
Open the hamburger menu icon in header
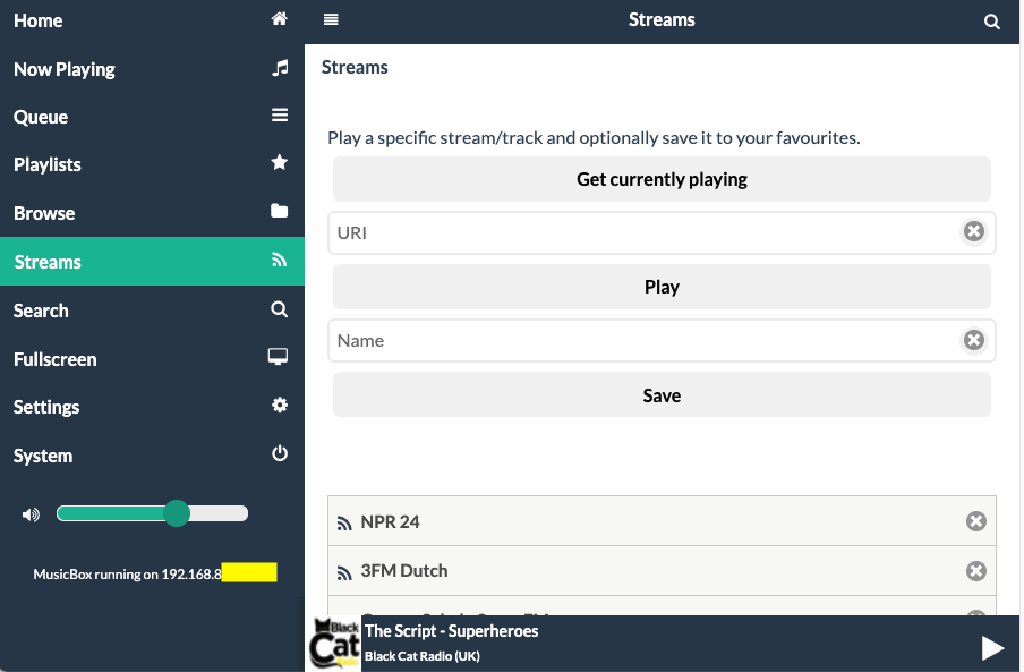[331, 20]
